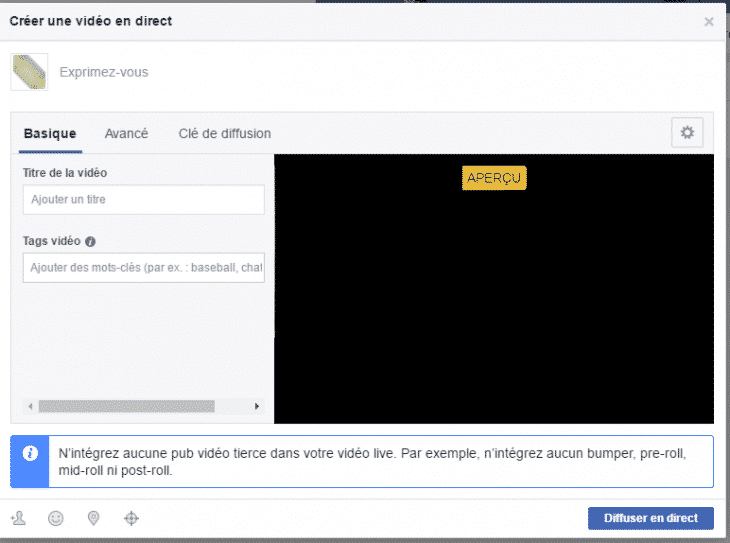Open the emoji feeling picker

click(x=56, y=518)
